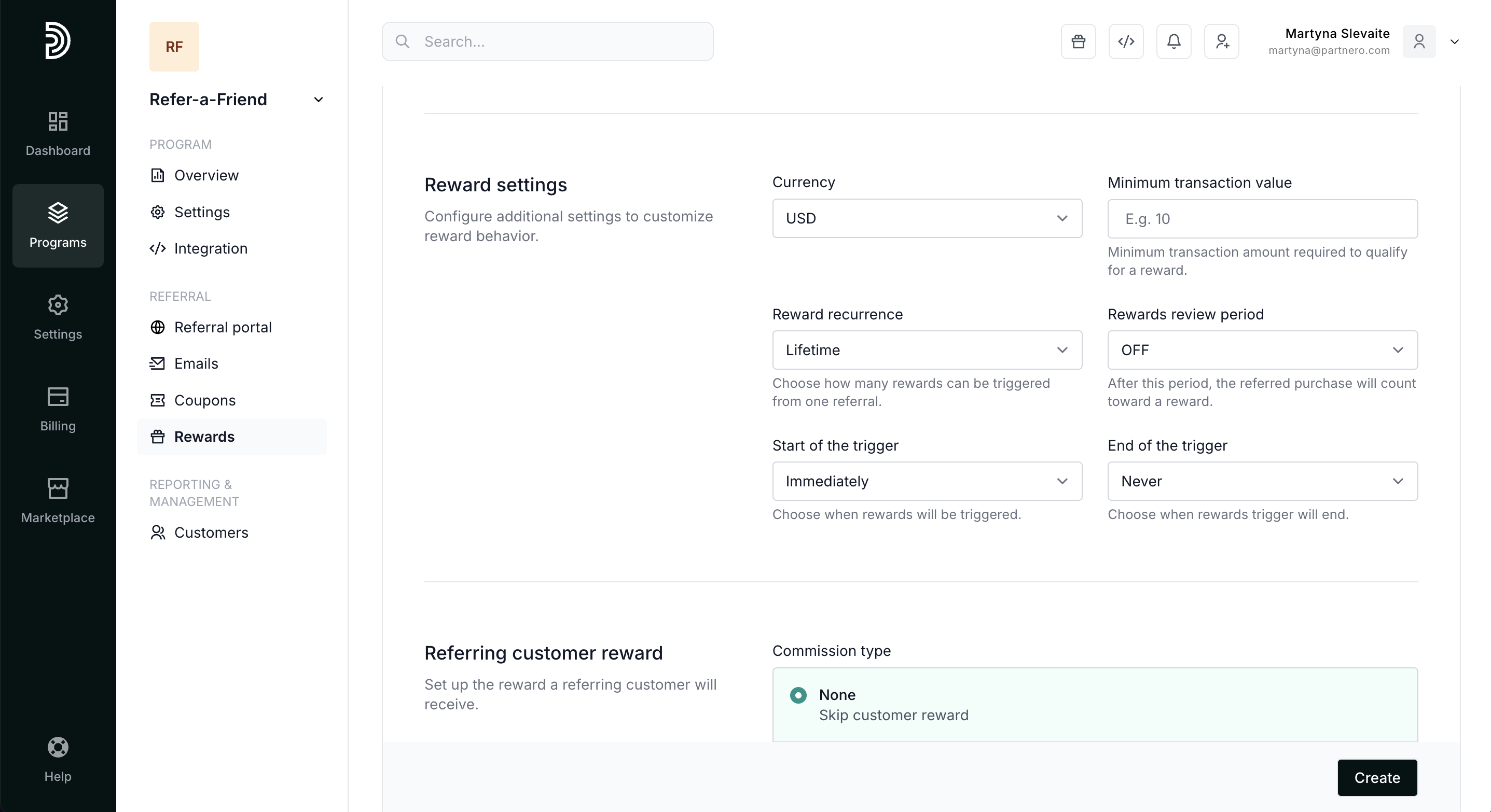Screen dimensions: 1491x812
Task: Click the Create button
Action: 1376,778
